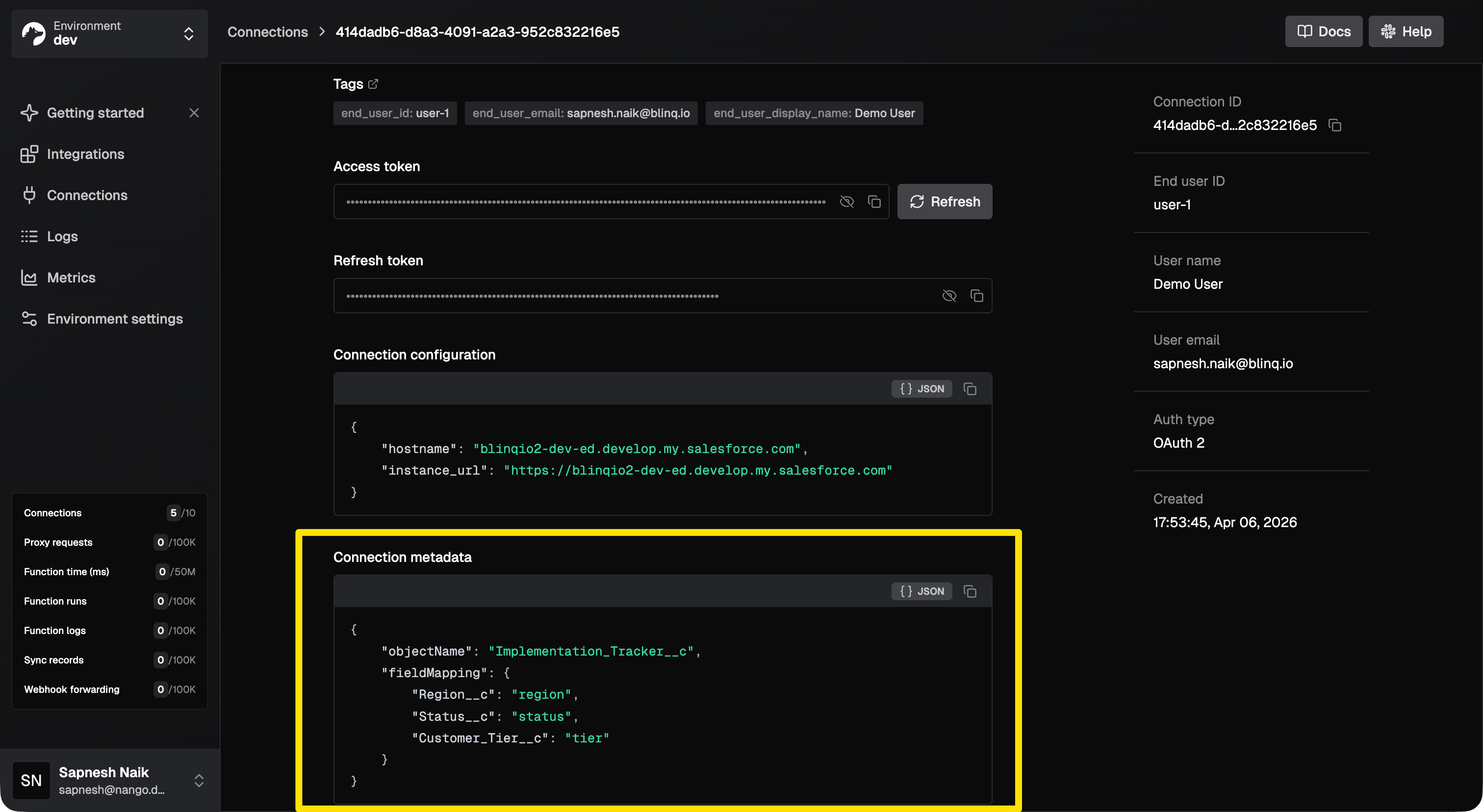
Task: Open the Environment dev switcher
Action: pyautogui.click(x=109, y=33)
